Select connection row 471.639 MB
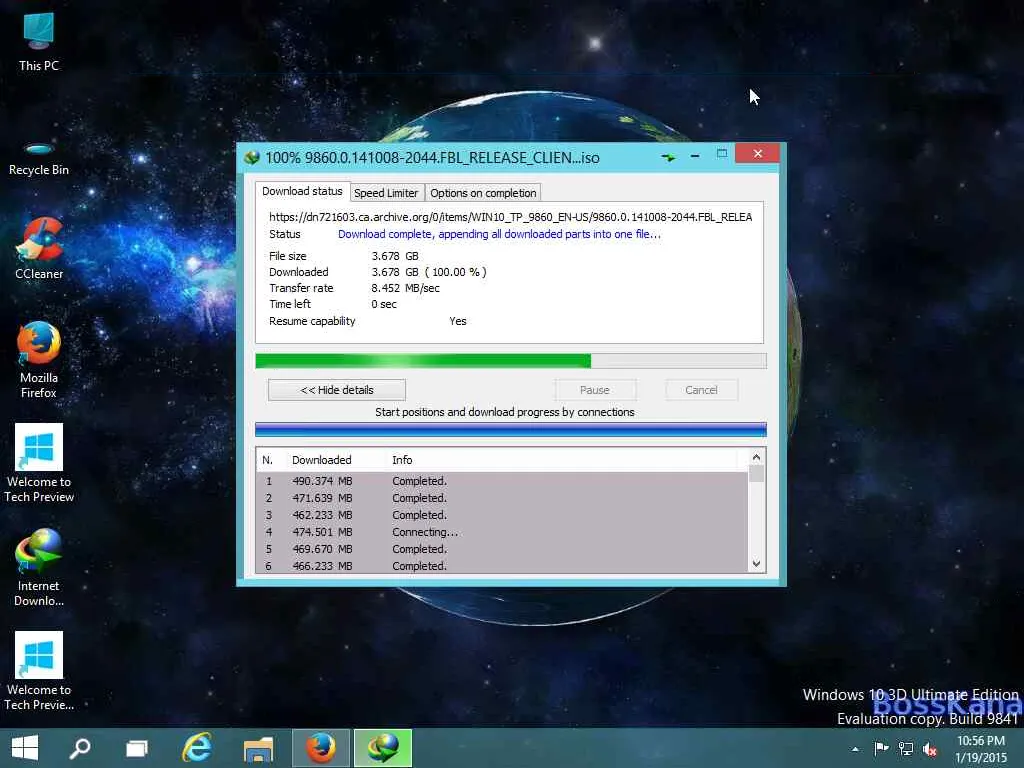1024x768 pixels. coord(502,498)
